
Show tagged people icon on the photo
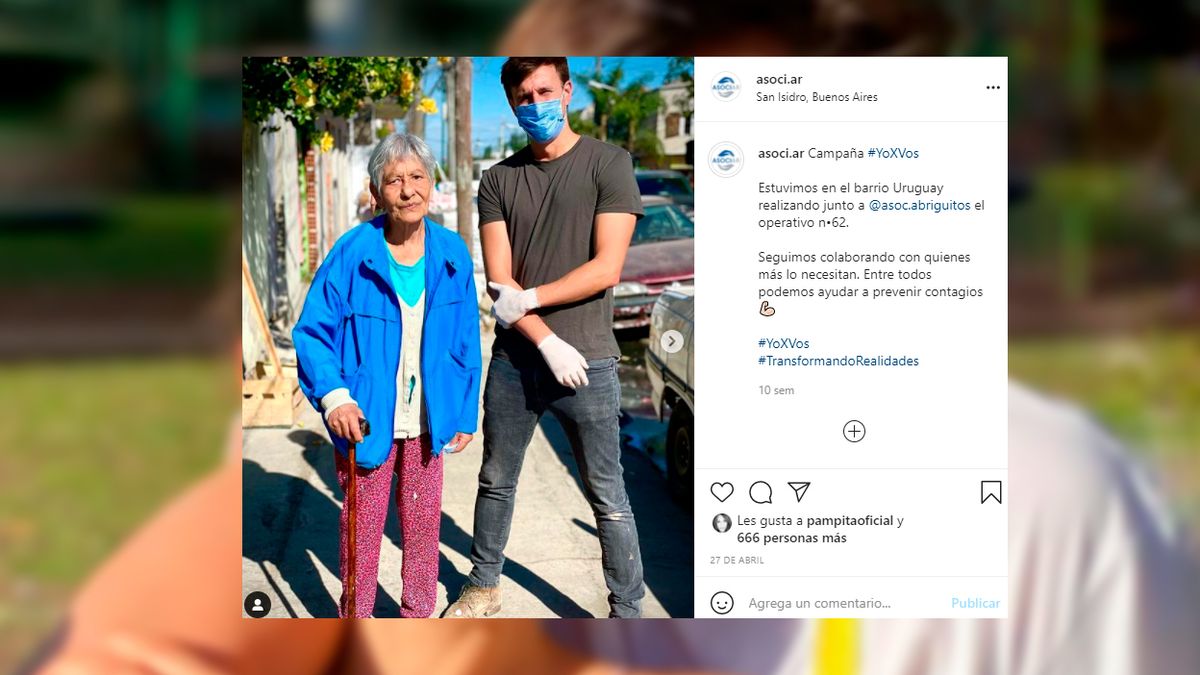[258, 604]
